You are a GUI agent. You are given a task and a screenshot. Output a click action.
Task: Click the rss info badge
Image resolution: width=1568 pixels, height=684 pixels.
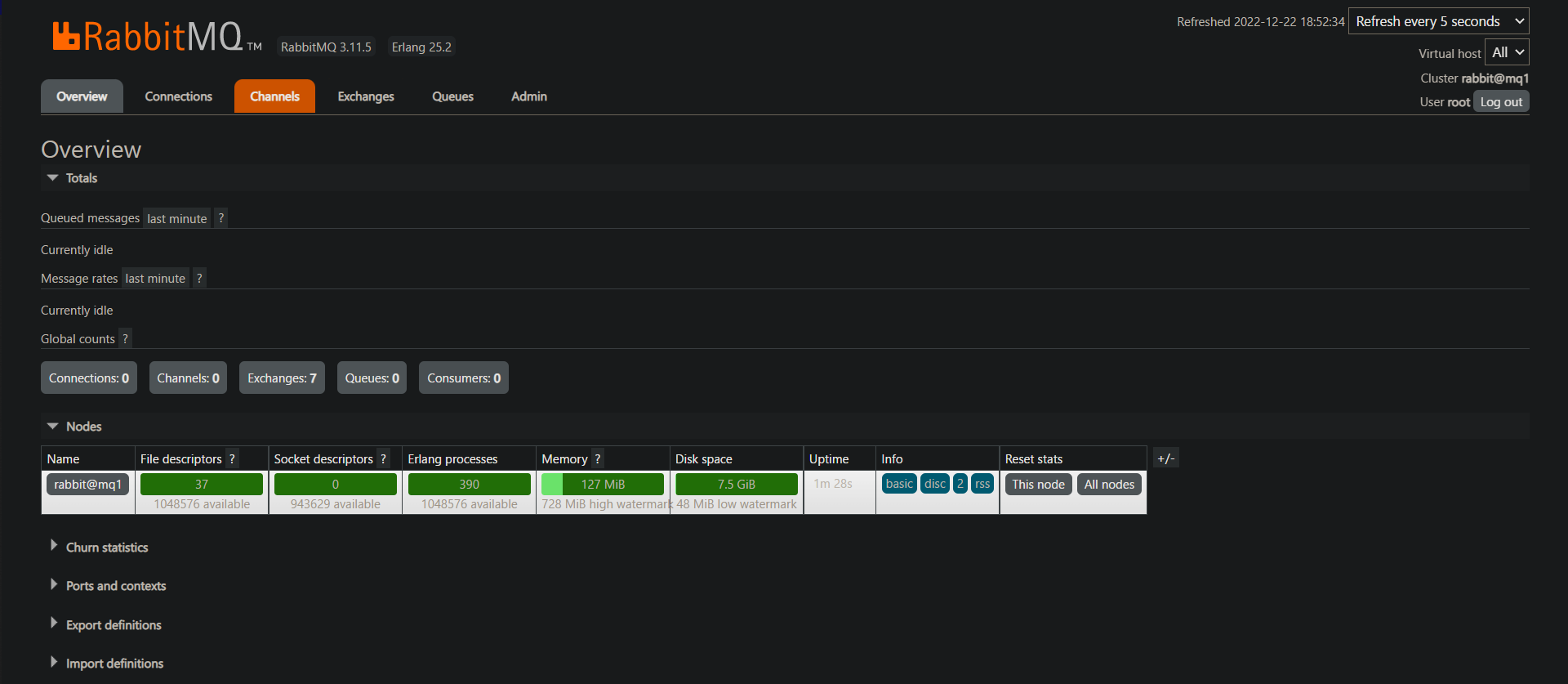982,483
